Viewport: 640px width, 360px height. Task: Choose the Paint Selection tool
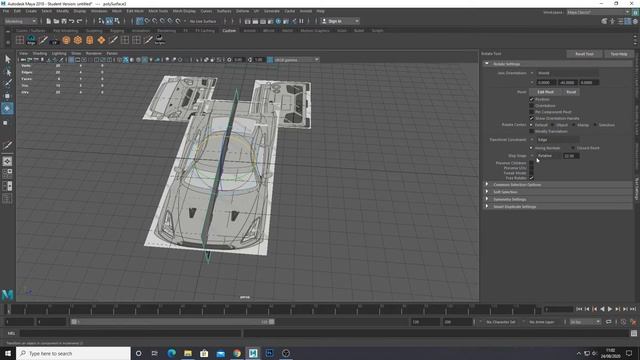(x=7, y=84)
